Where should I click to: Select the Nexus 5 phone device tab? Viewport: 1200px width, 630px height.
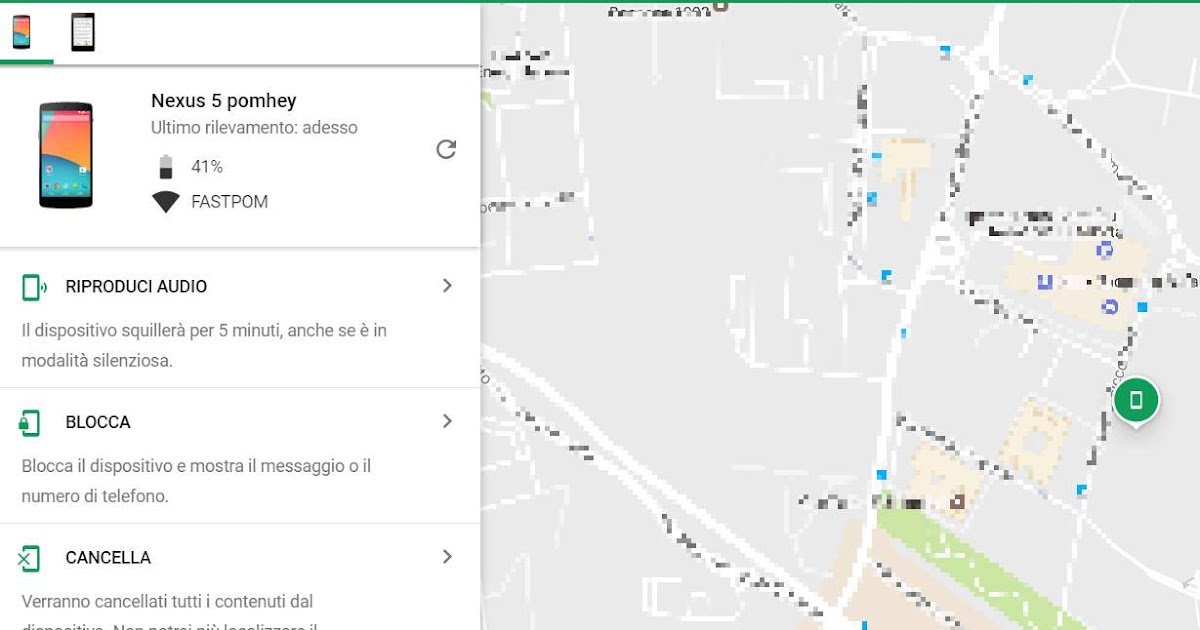22,33
